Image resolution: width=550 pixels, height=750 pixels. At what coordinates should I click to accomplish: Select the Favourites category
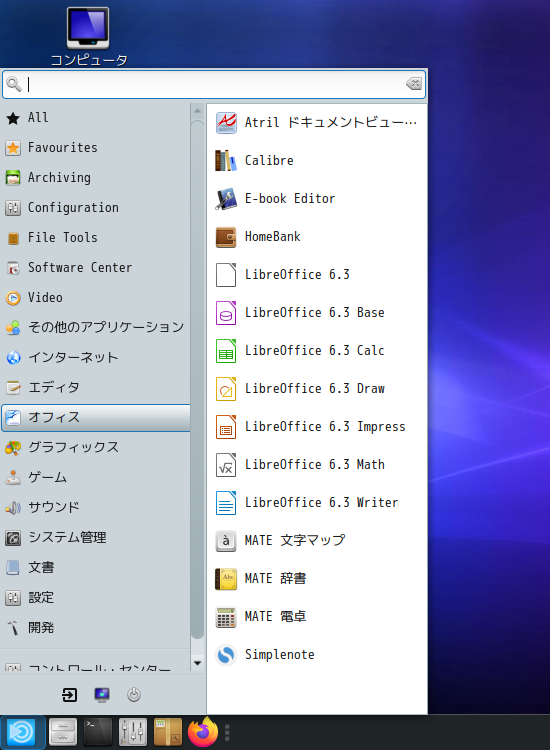point(96,148)
